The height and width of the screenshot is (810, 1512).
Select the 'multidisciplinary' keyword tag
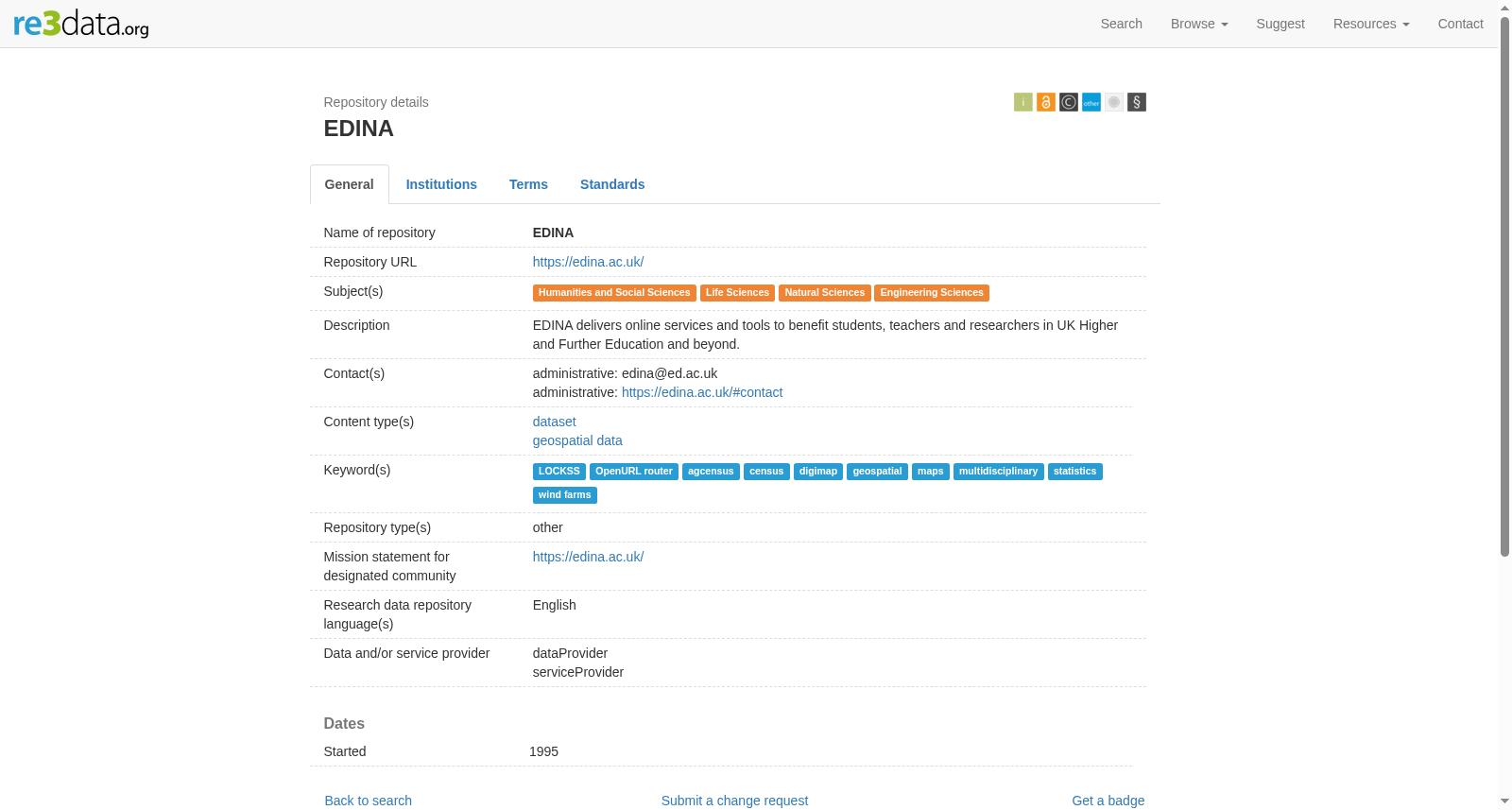pyautogui.click(x=999, y=472)
